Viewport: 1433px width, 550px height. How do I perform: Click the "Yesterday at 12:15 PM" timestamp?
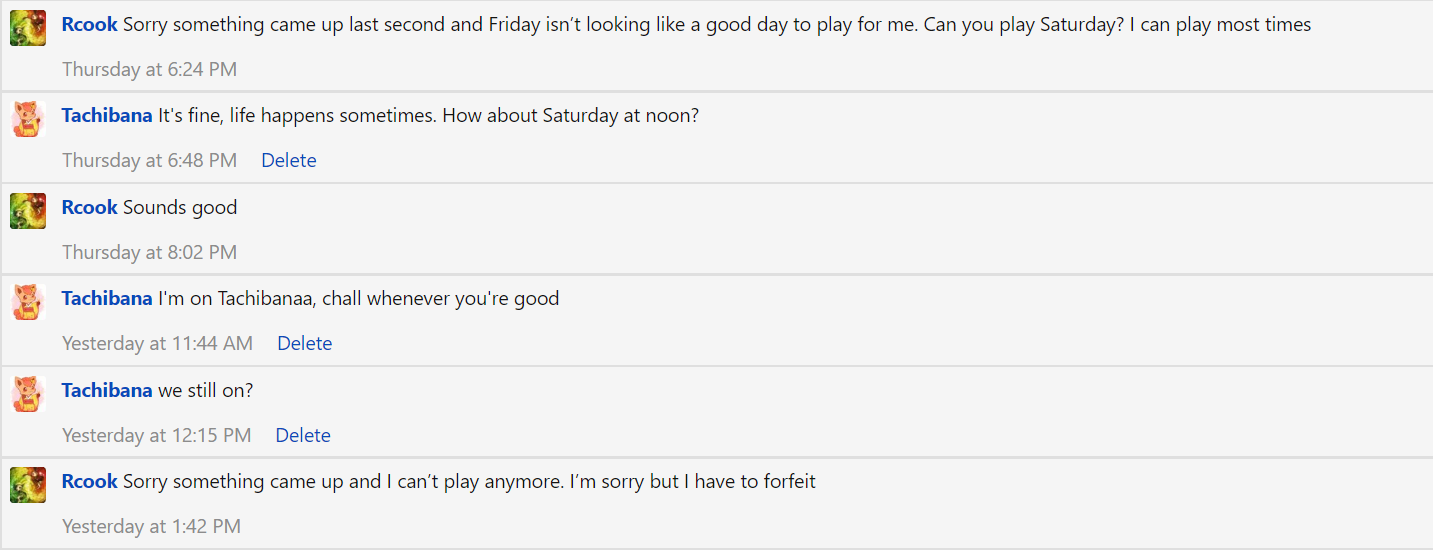(156, 435)
